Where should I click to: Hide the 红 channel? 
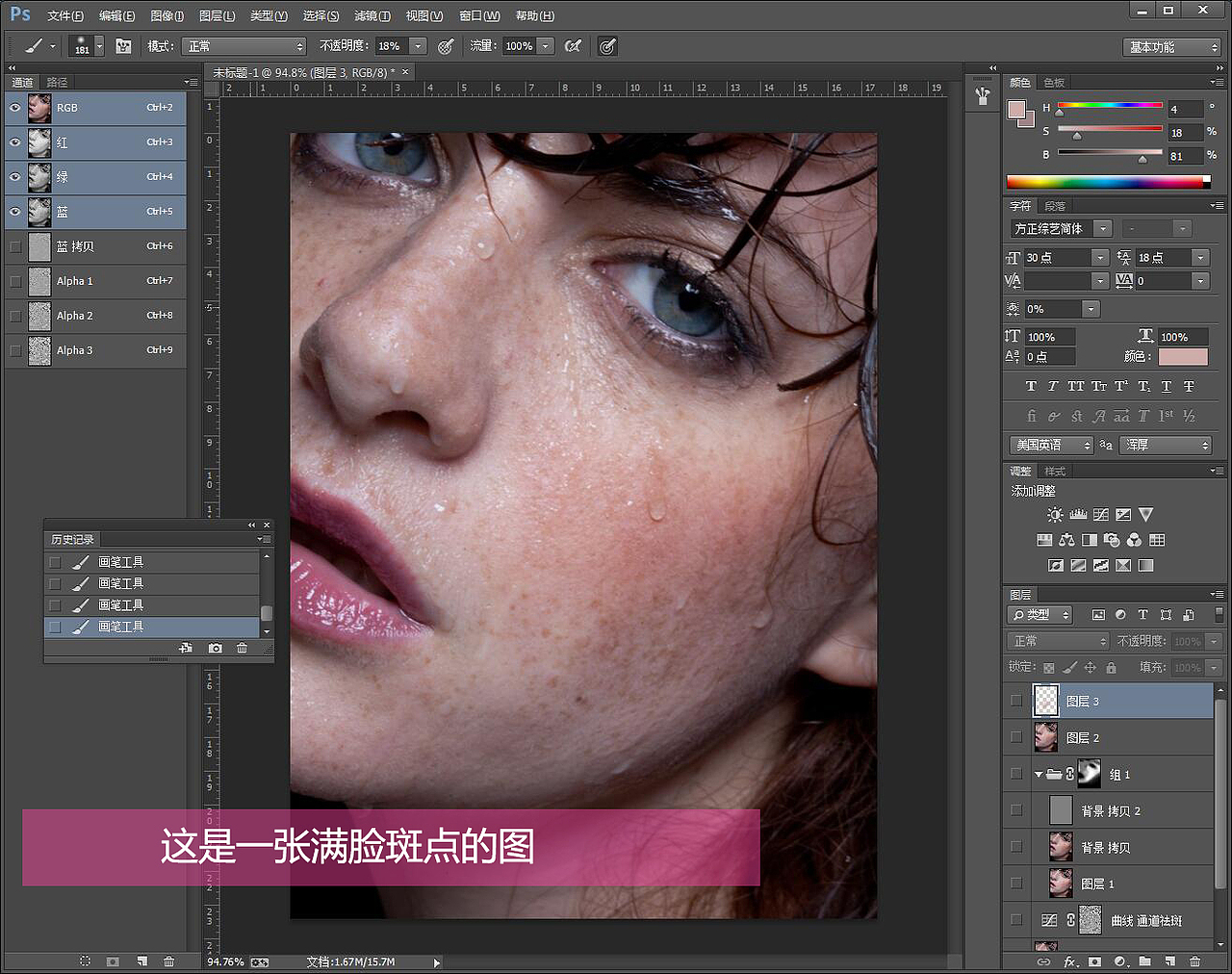tap(14, 142)
